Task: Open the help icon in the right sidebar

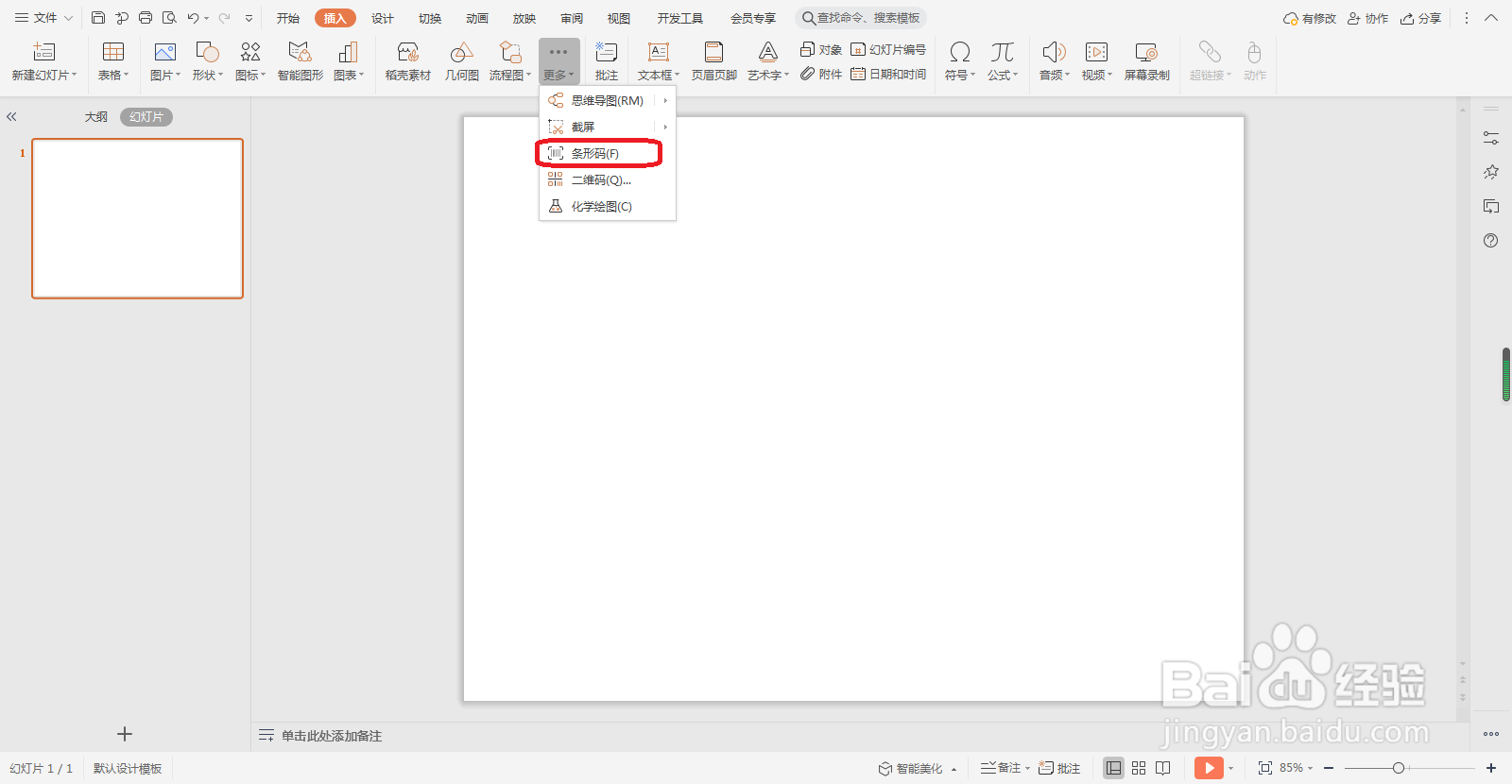Action: (x=1491, y=241)
